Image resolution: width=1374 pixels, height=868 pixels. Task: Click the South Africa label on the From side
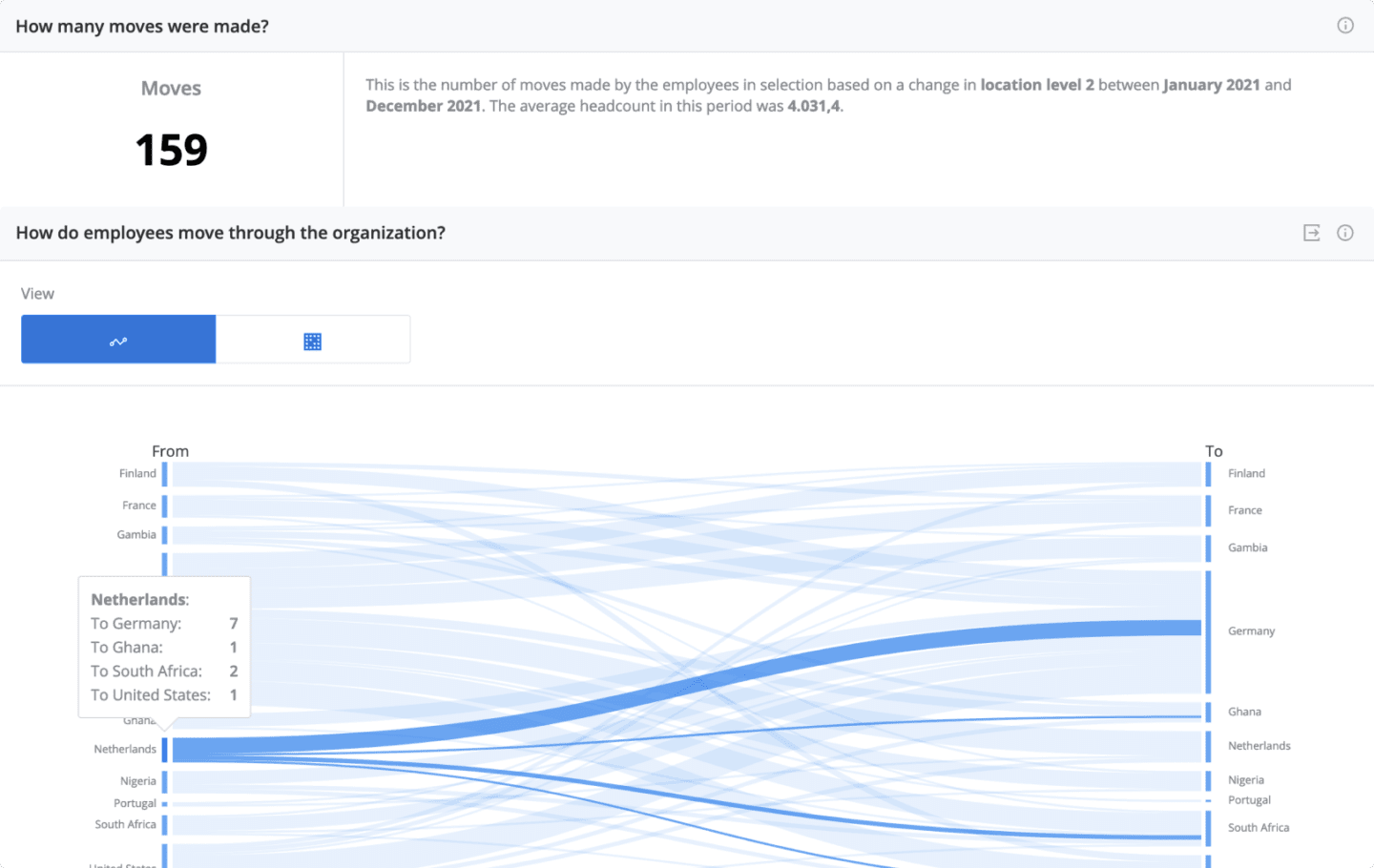[126, 824]
